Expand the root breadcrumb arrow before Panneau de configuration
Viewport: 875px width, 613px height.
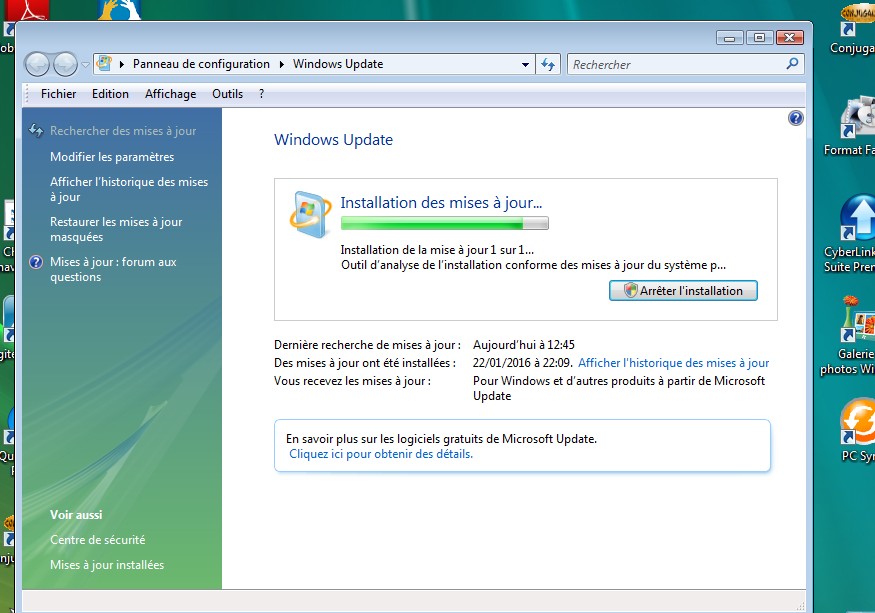point(122,64)
